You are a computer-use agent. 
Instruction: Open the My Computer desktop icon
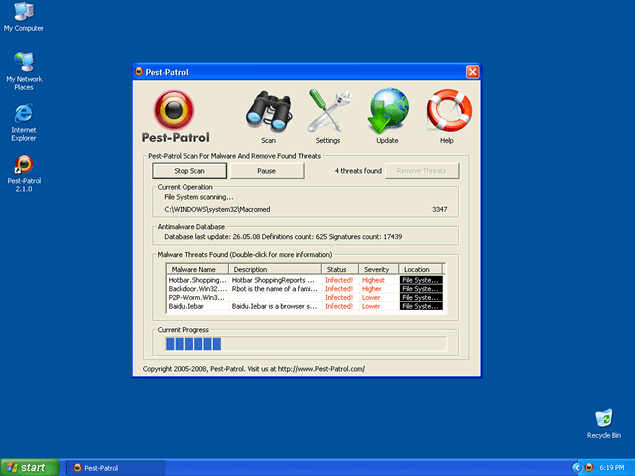[23, 13]
